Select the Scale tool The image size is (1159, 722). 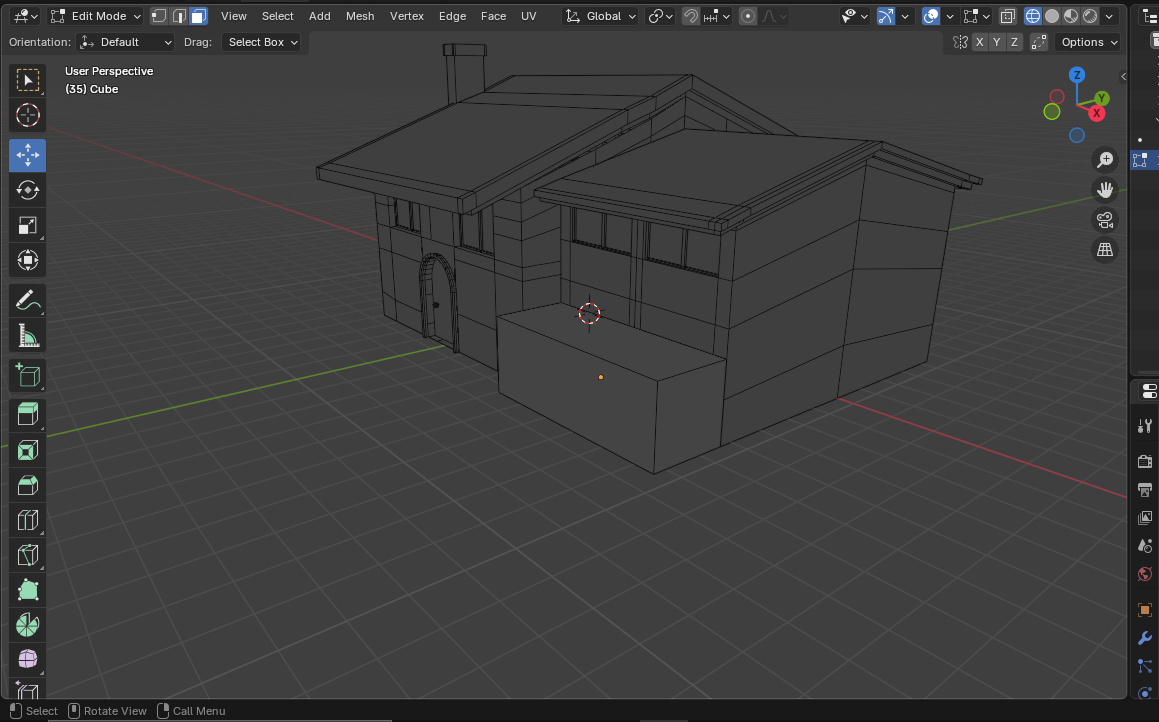[x=27, y=225]
